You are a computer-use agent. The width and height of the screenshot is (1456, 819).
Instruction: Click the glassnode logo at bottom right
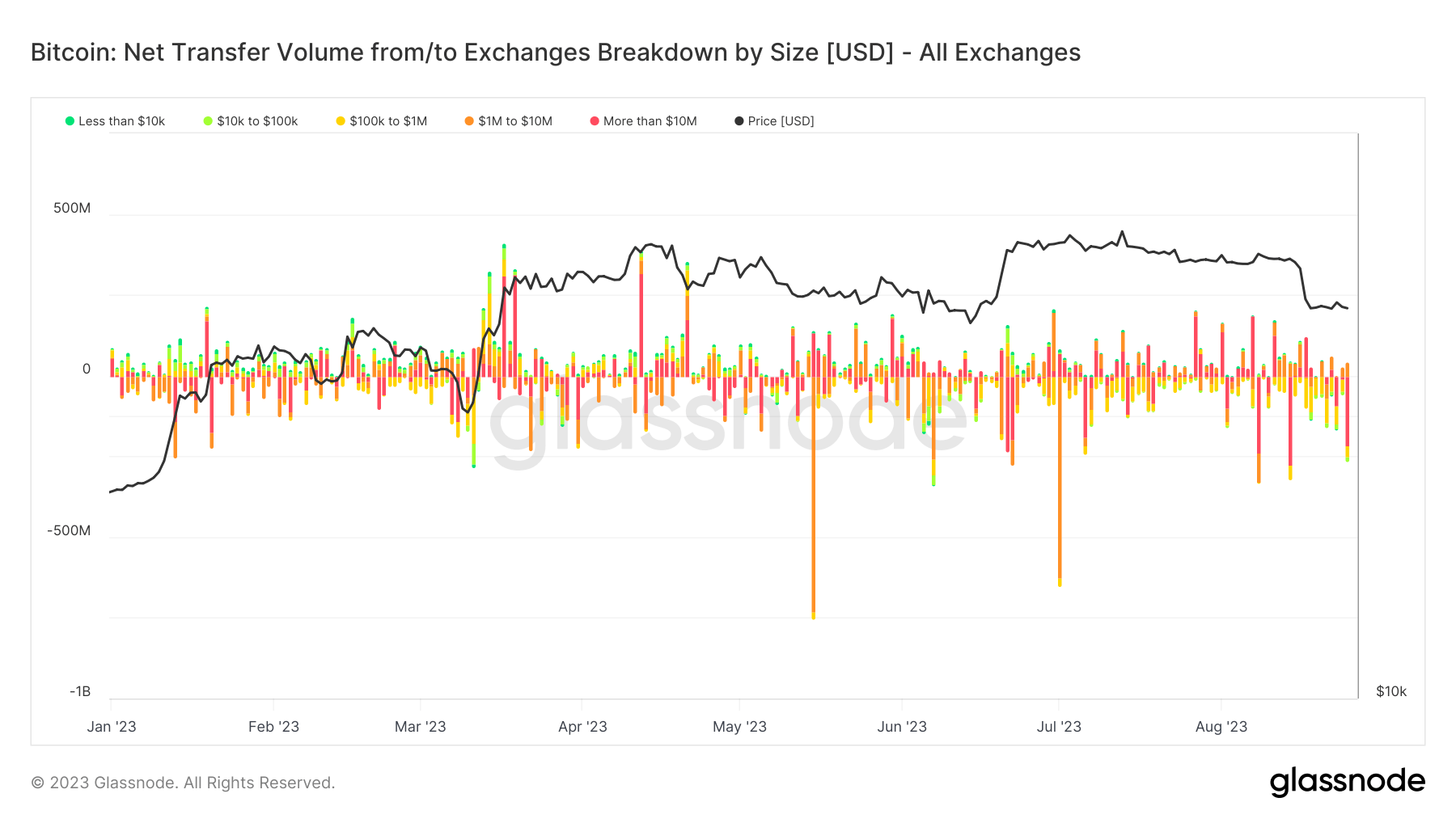tap(1347, 782)
